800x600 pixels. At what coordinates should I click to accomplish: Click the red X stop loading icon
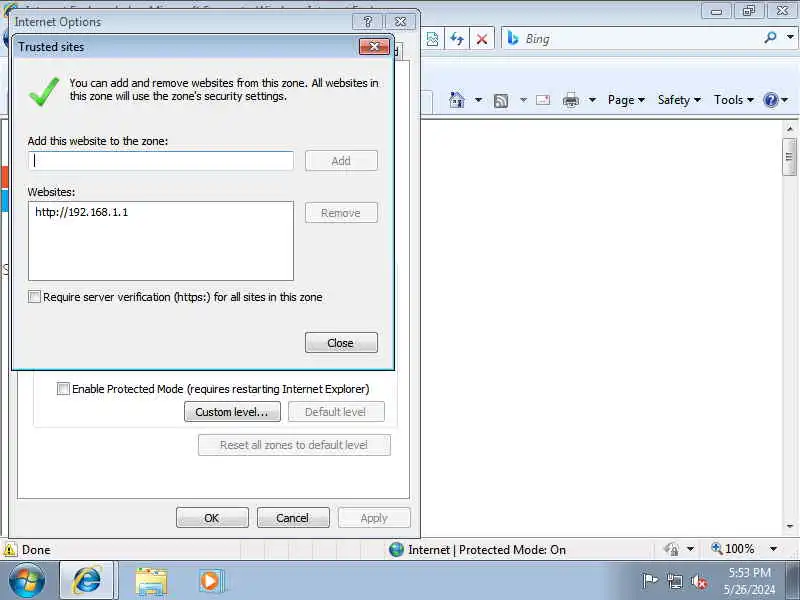482,39
